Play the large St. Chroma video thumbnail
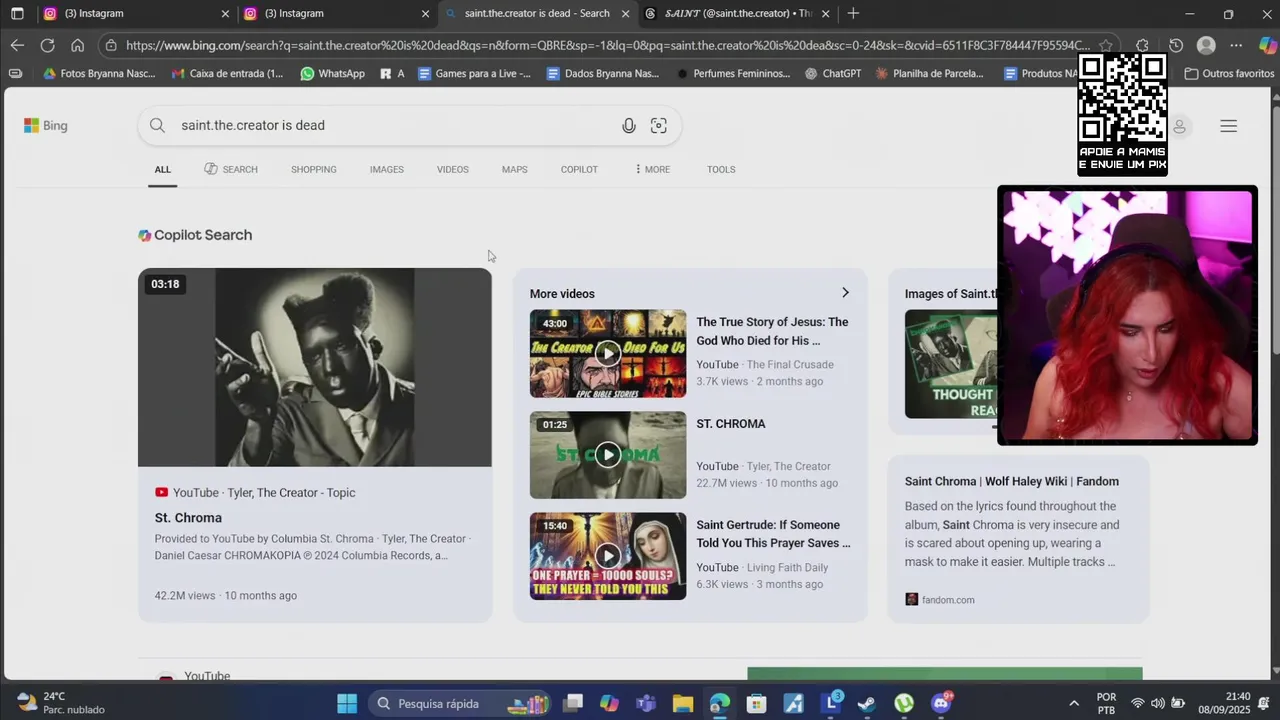Screen dimensions: 1280x720 click(x=315, y=367)
